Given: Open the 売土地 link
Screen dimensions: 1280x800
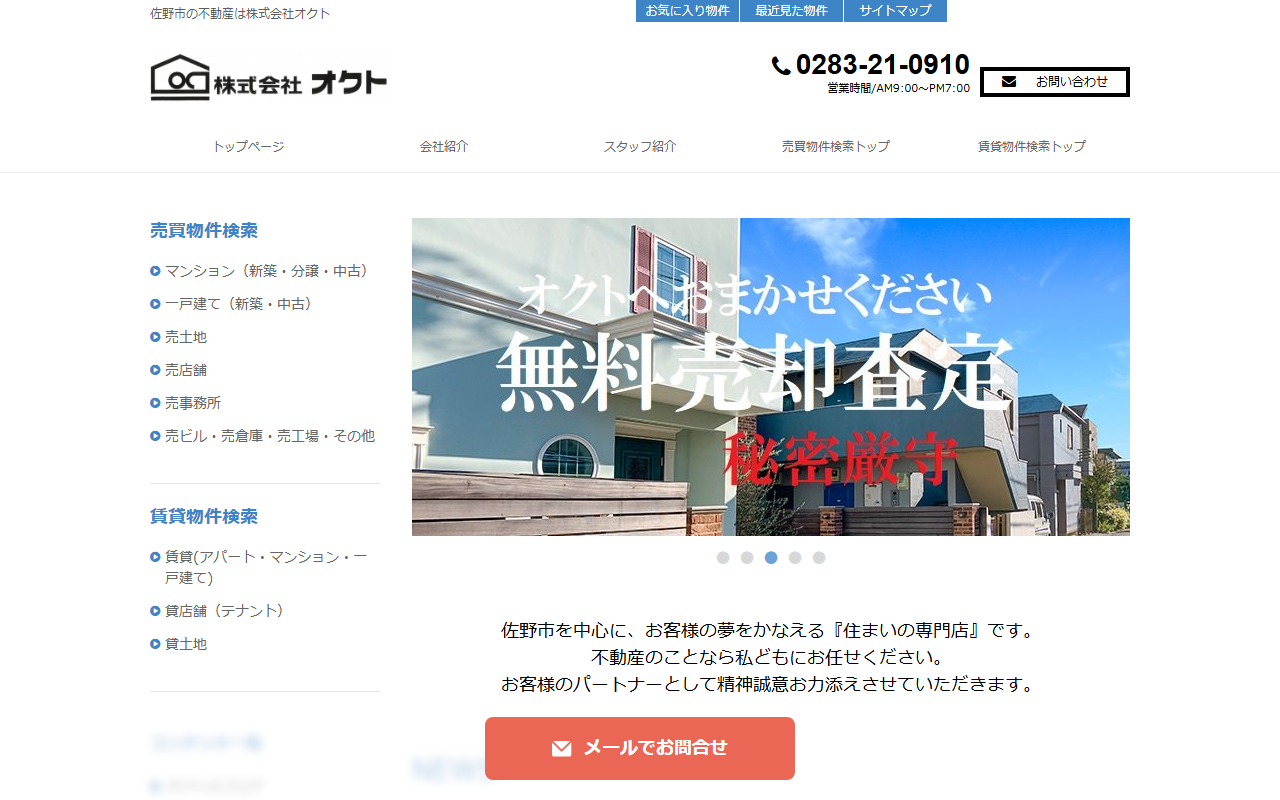Looking at the screenshot, I should (186, 337).
